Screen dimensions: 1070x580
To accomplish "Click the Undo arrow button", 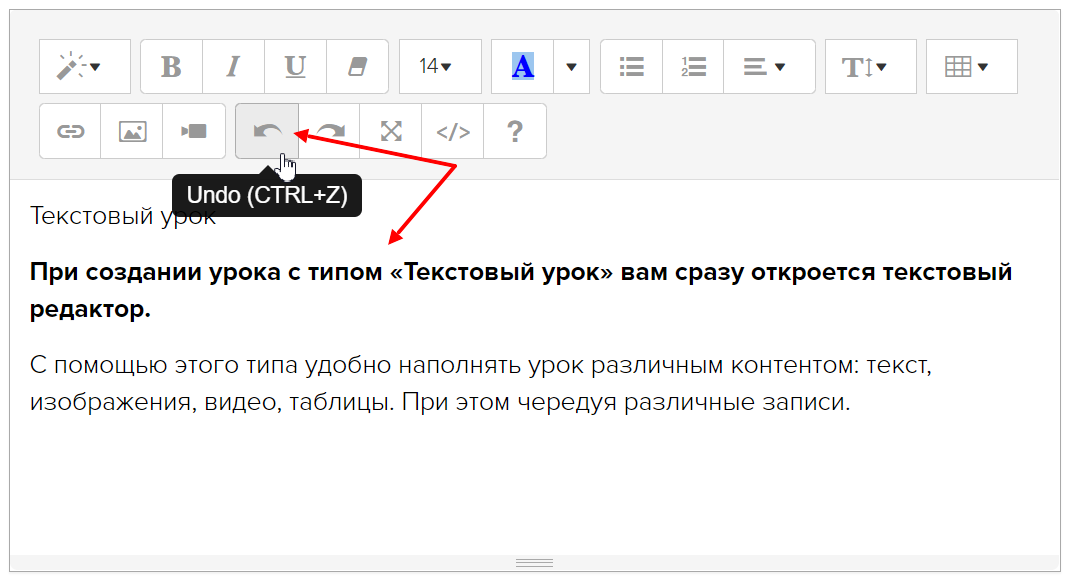I will coord(266,131).
